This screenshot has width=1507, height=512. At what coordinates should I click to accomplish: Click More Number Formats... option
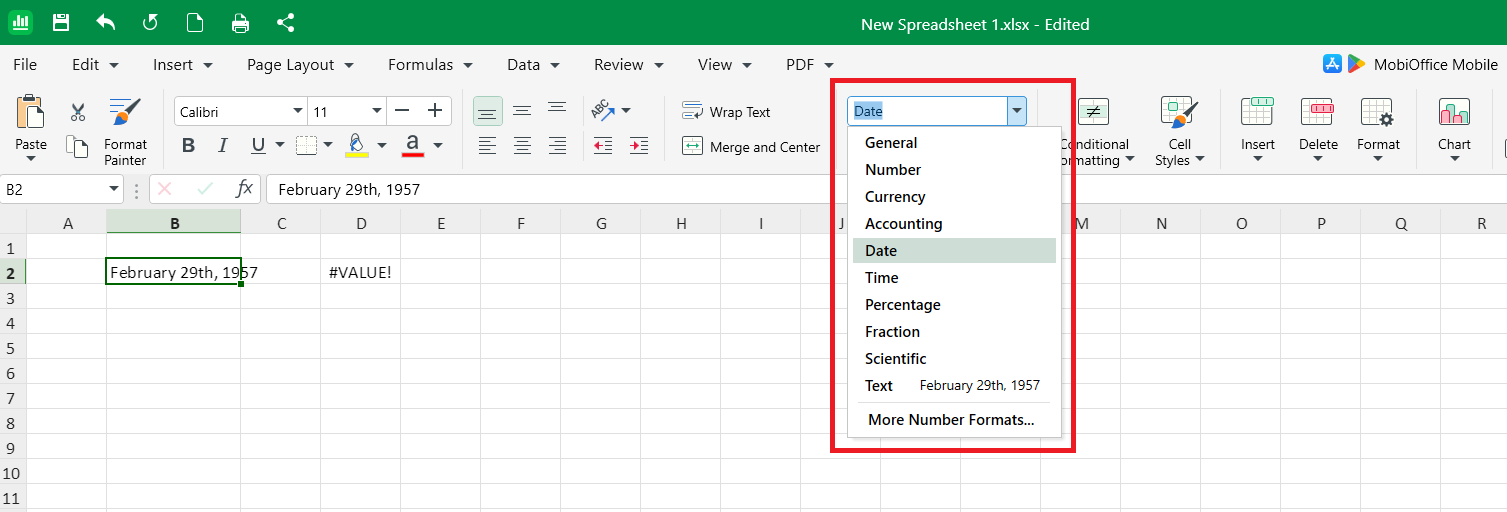tap(950, 420)
